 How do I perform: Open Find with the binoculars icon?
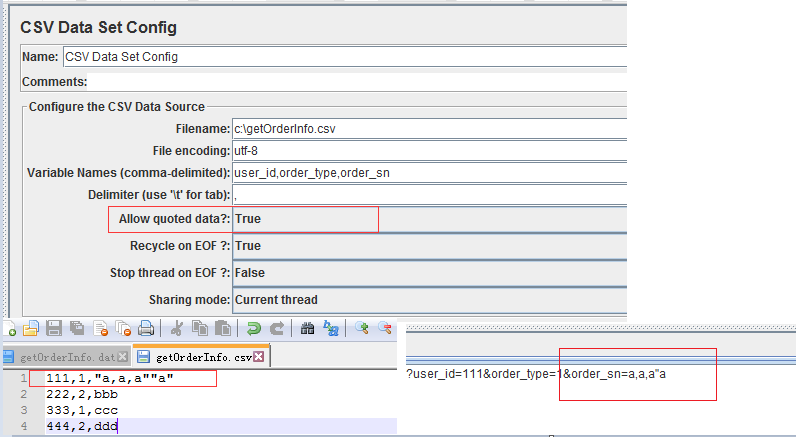[x=307, y=329]
